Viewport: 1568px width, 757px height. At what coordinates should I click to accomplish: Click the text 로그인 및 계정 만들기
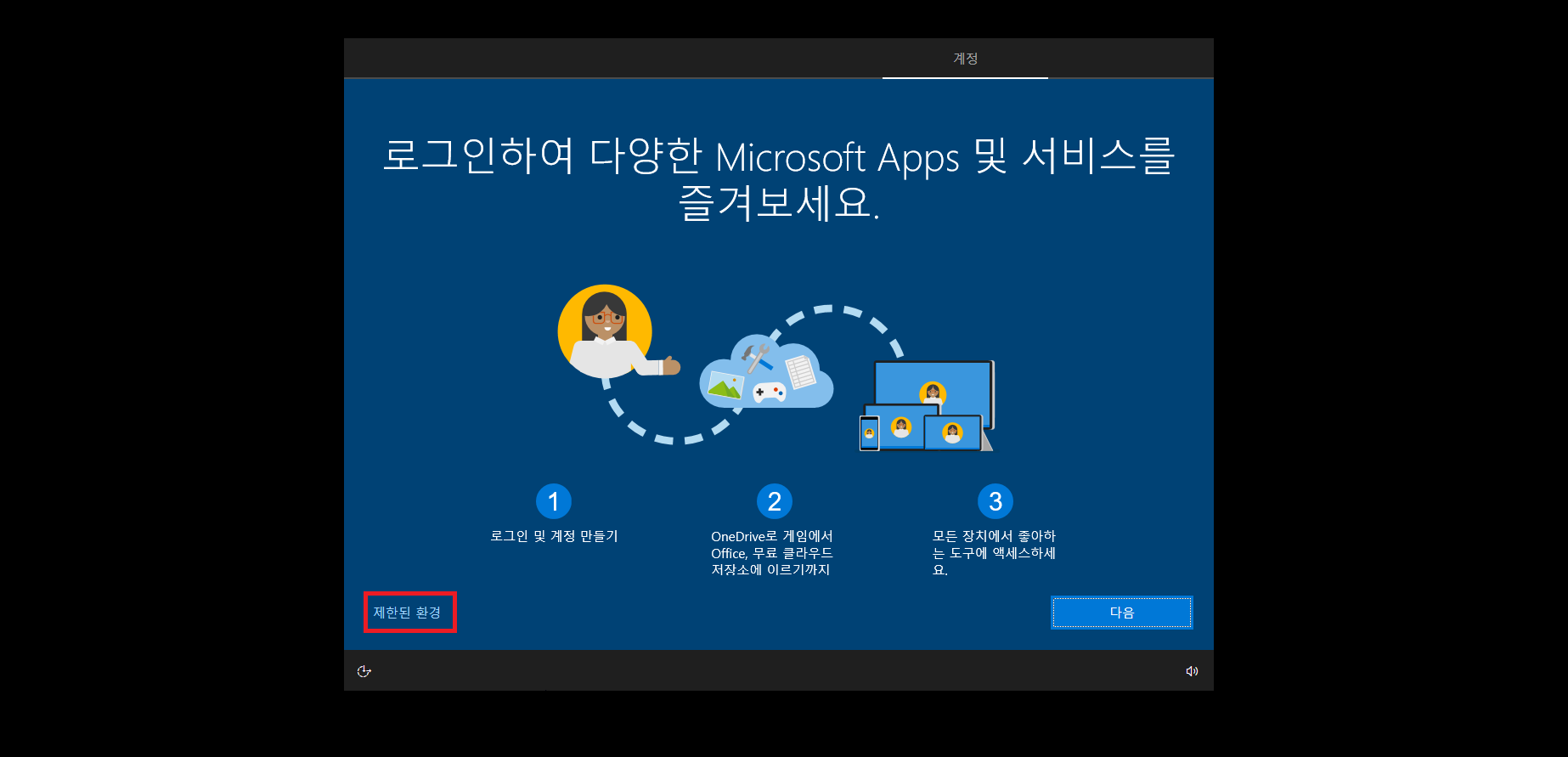[554, 536]
